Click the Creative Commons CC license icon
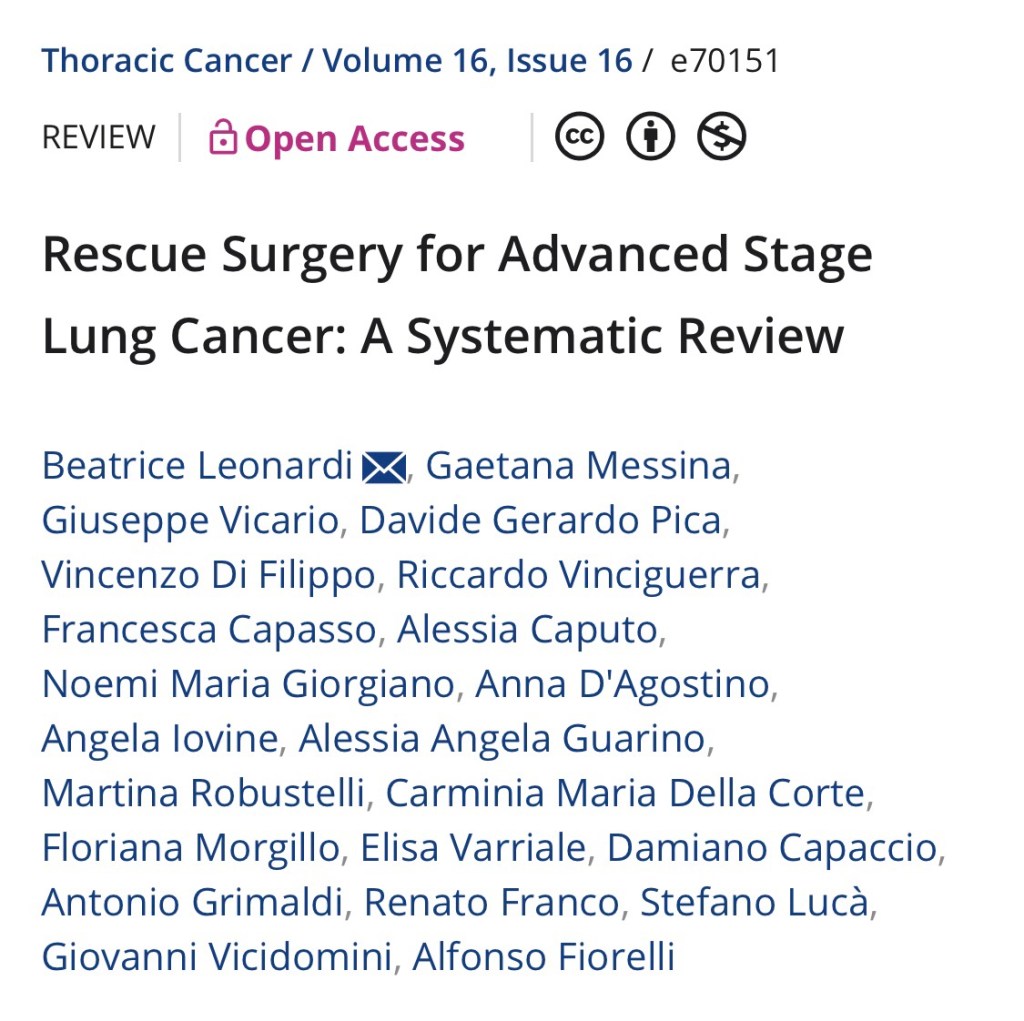Image resolution: width=1024 pixels, height=1021 pixels. 579,138
